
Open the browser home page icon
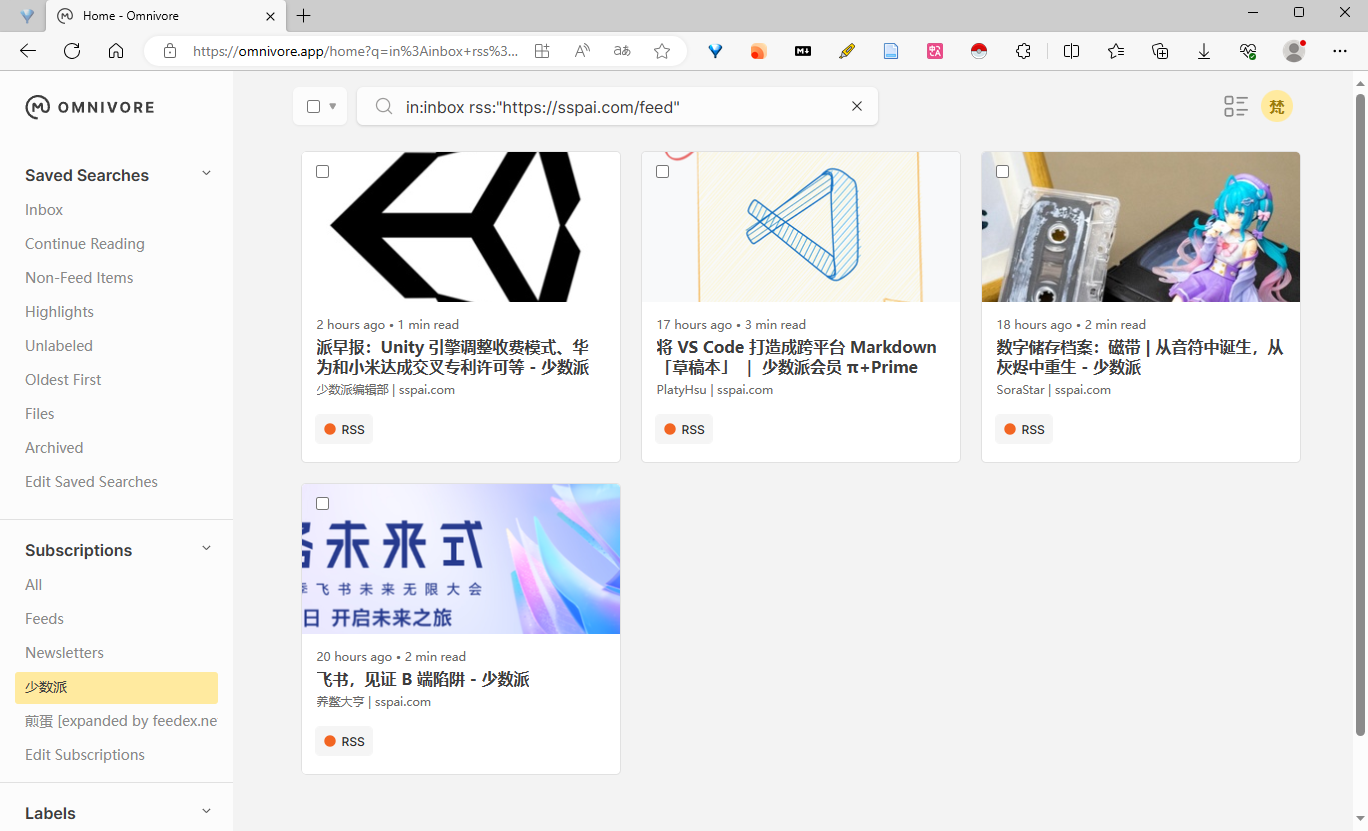tap(116, 51)
